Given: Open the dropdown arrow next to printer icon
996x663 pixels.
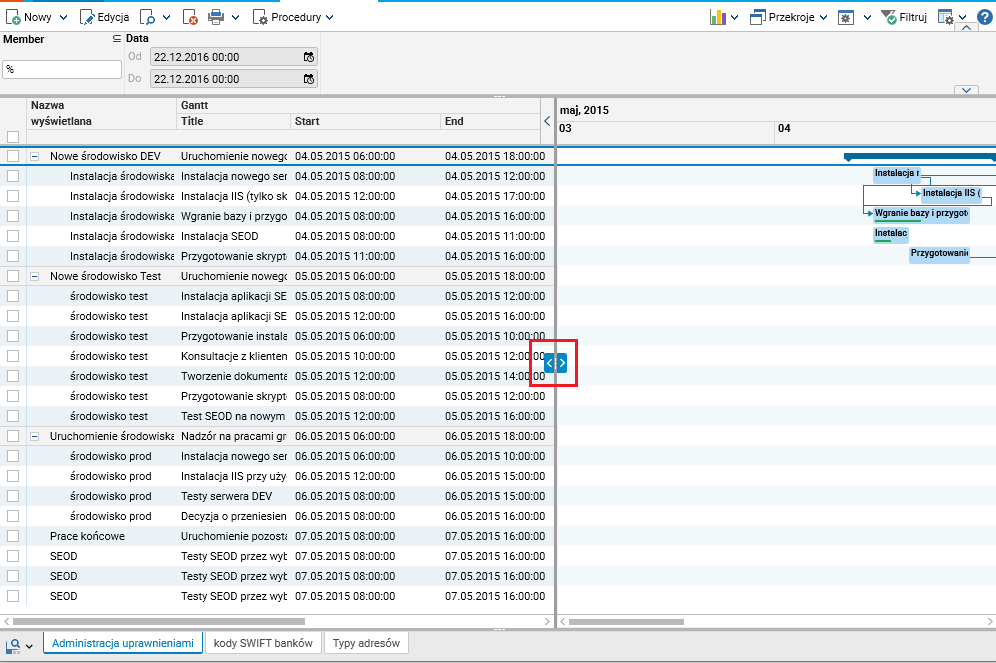Looking at the screenshot, I should [235, 18].
